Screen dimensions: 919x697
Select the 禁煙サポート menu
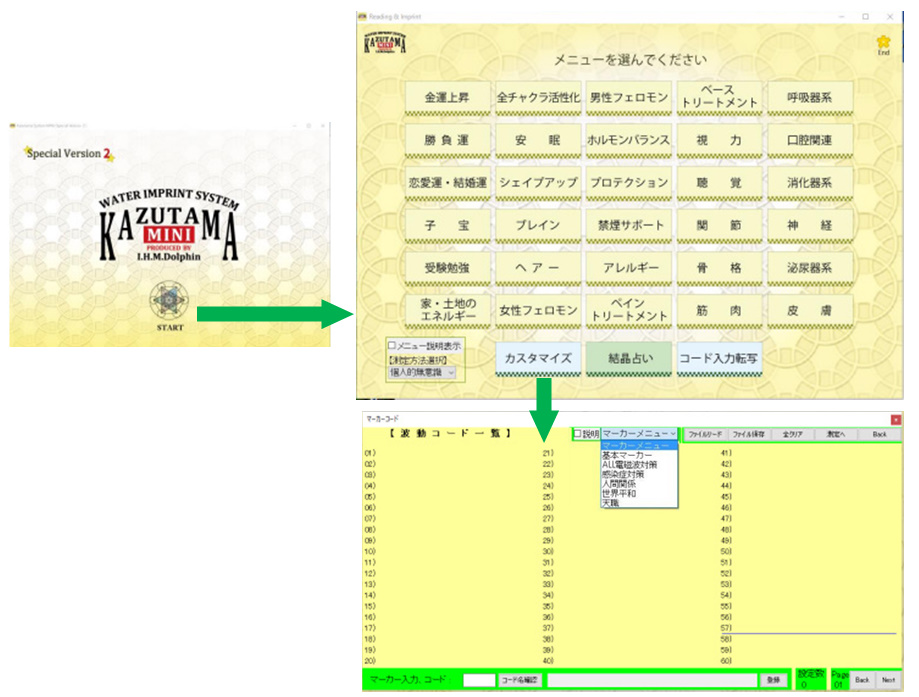tap(629, 226)
